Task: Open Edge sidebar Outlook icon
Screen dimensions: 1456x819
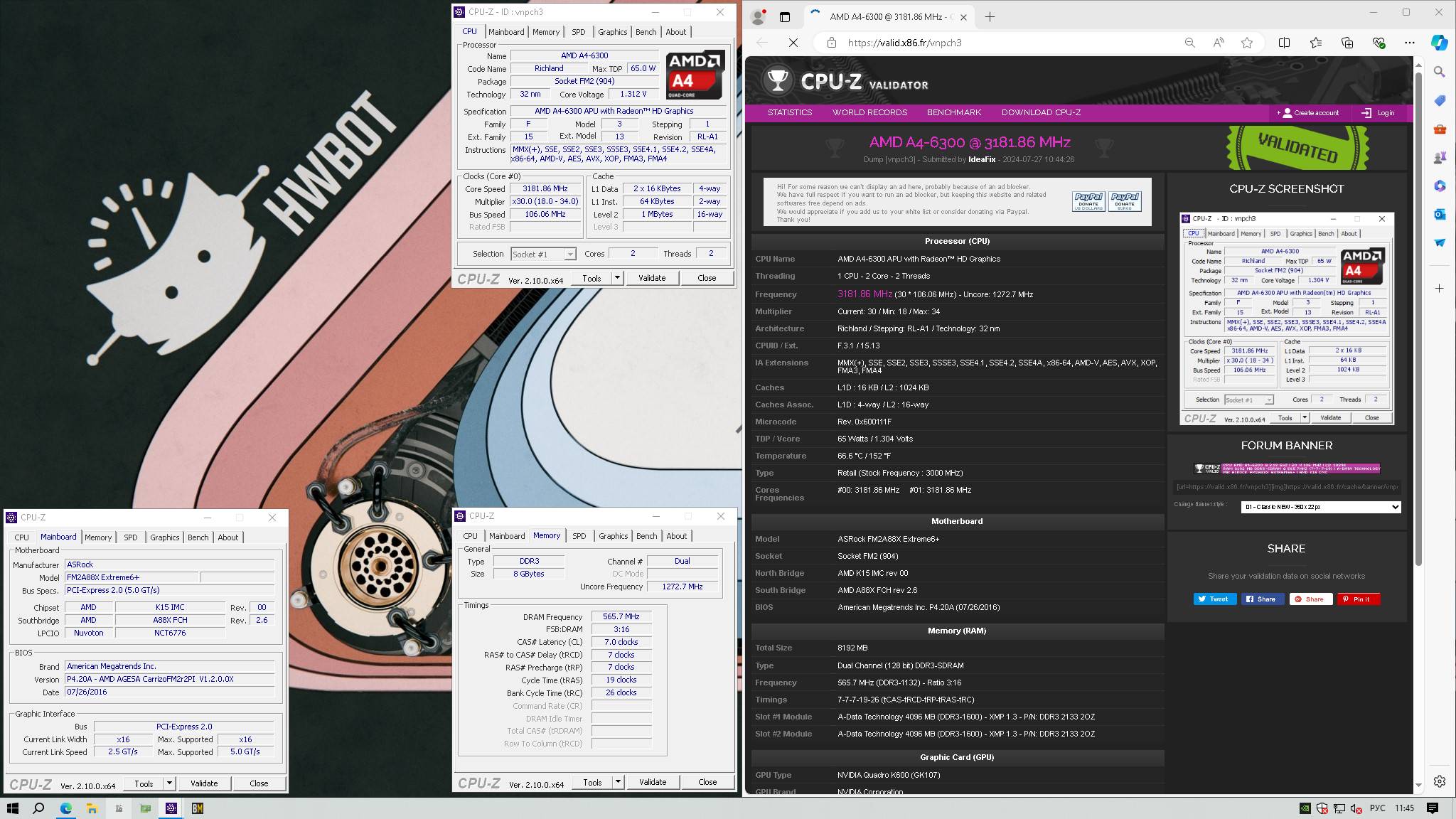Action: pos(1439,214)
